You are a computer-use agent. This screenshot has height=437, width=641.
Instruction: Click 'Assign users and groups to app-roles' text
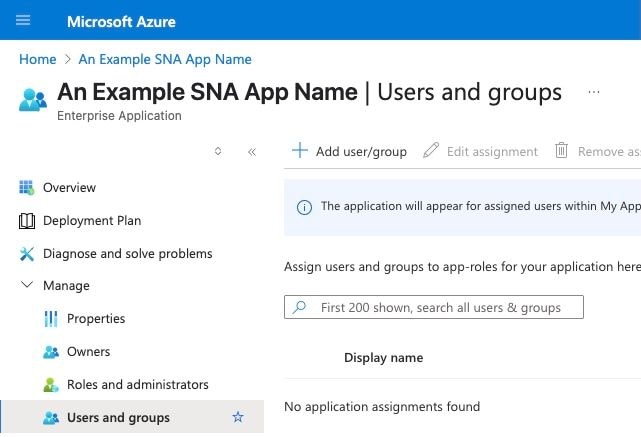coord(462,267)
